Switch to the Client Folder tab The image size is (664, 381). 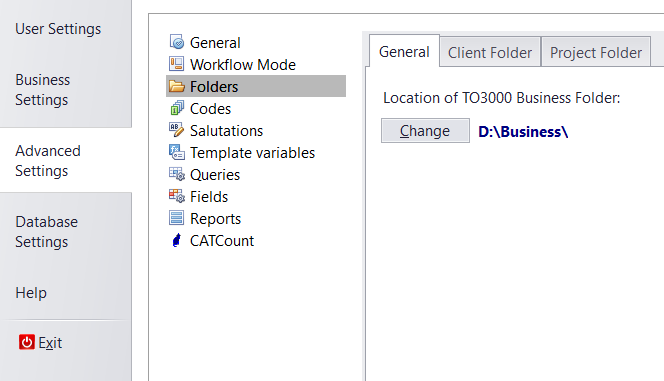coord(490,52)
